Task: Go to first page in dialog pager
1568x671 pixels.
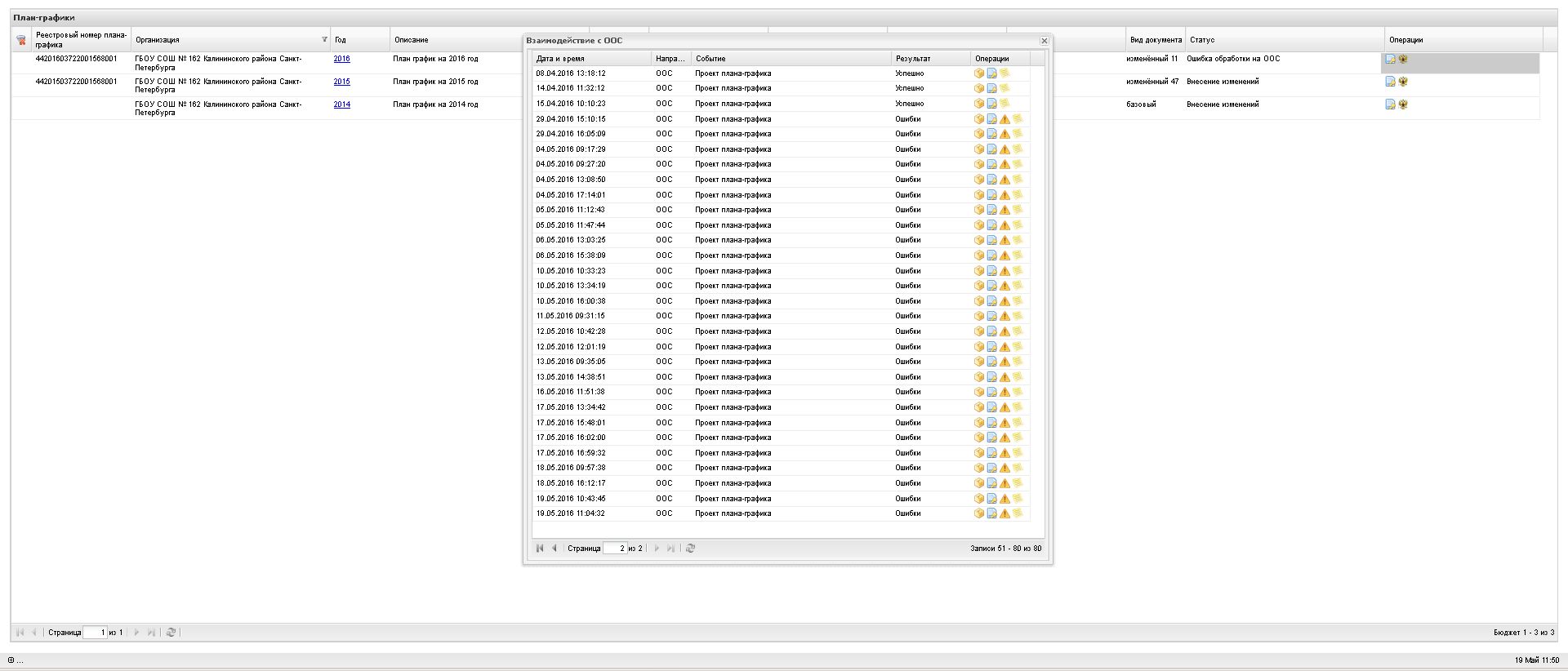Action: 540,549
